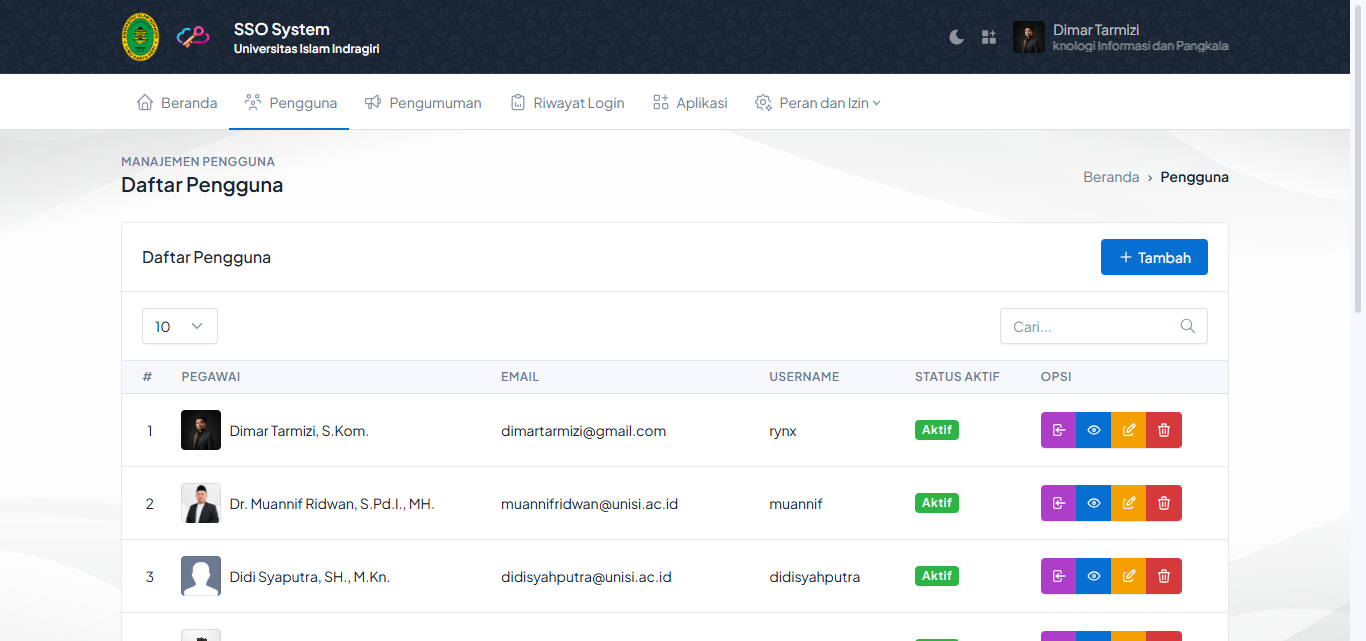Screen dimensions: 1366x641
Task: Switch to the Riwayat Login tab
Action: tap(567, 103)
